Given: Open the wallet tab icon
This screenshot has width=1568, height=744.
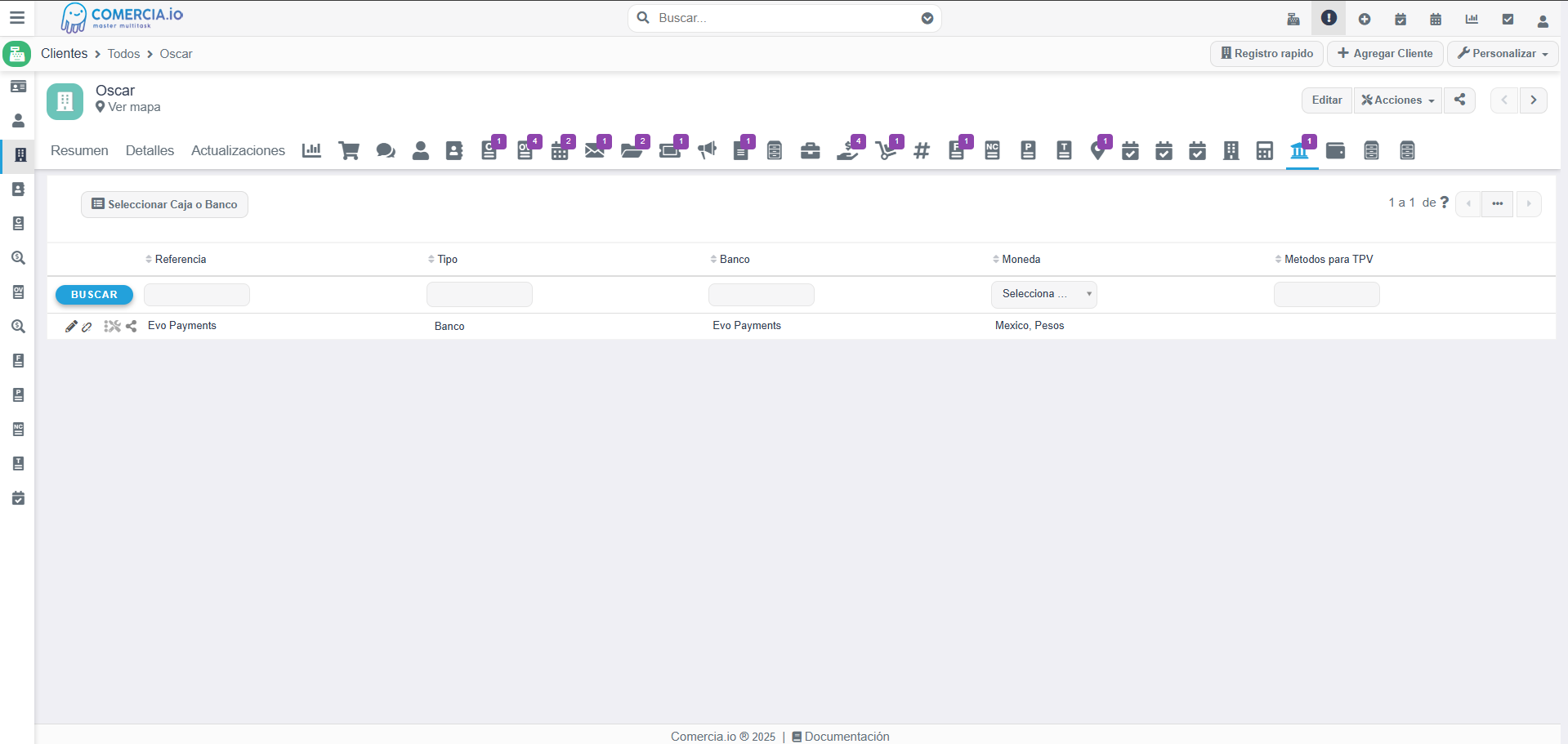Looking at the screenshot, I should pyautogui.click(x=1336, y=150).
